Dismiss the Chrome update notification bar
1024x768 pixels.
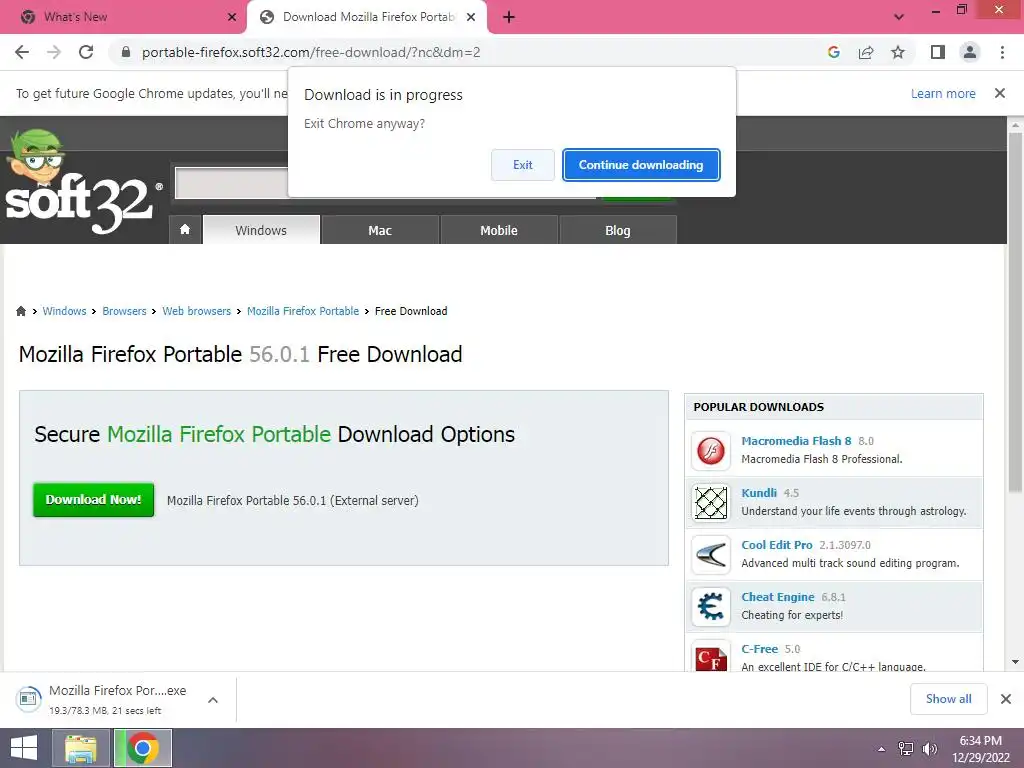click(x=1000, y=93)
